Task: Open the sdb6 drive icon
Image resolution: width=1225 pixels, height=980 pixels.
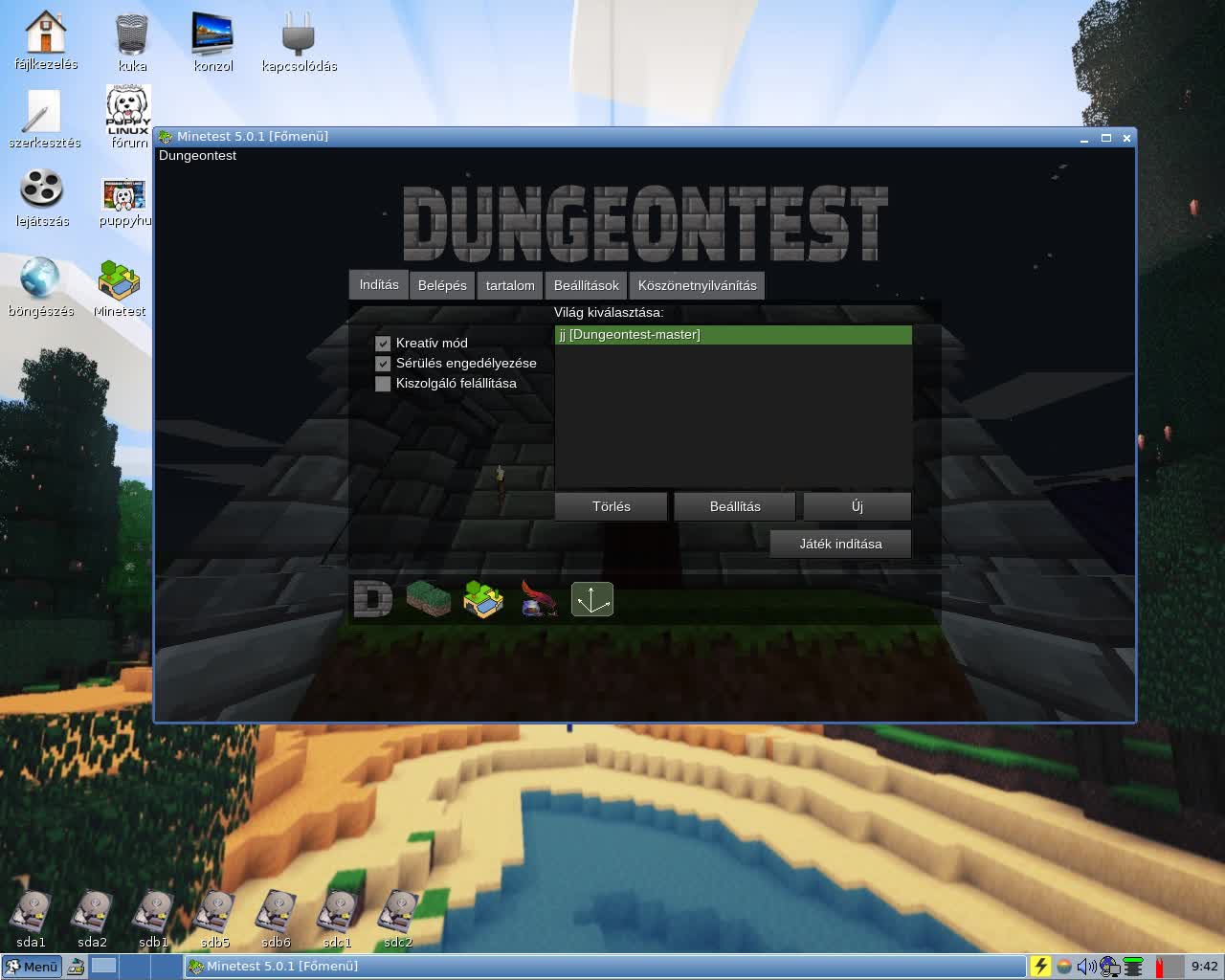Action: 276,919
